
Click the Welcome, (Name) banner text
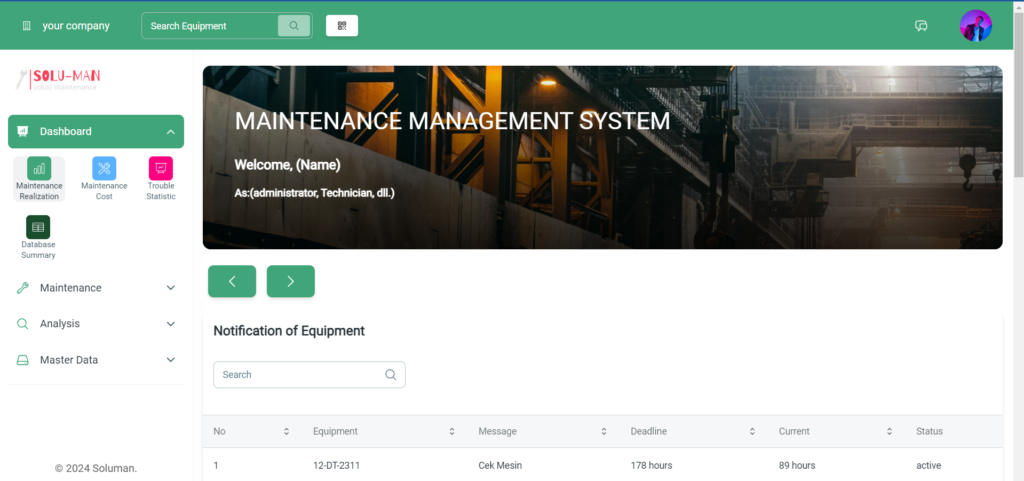pos(287,165)
